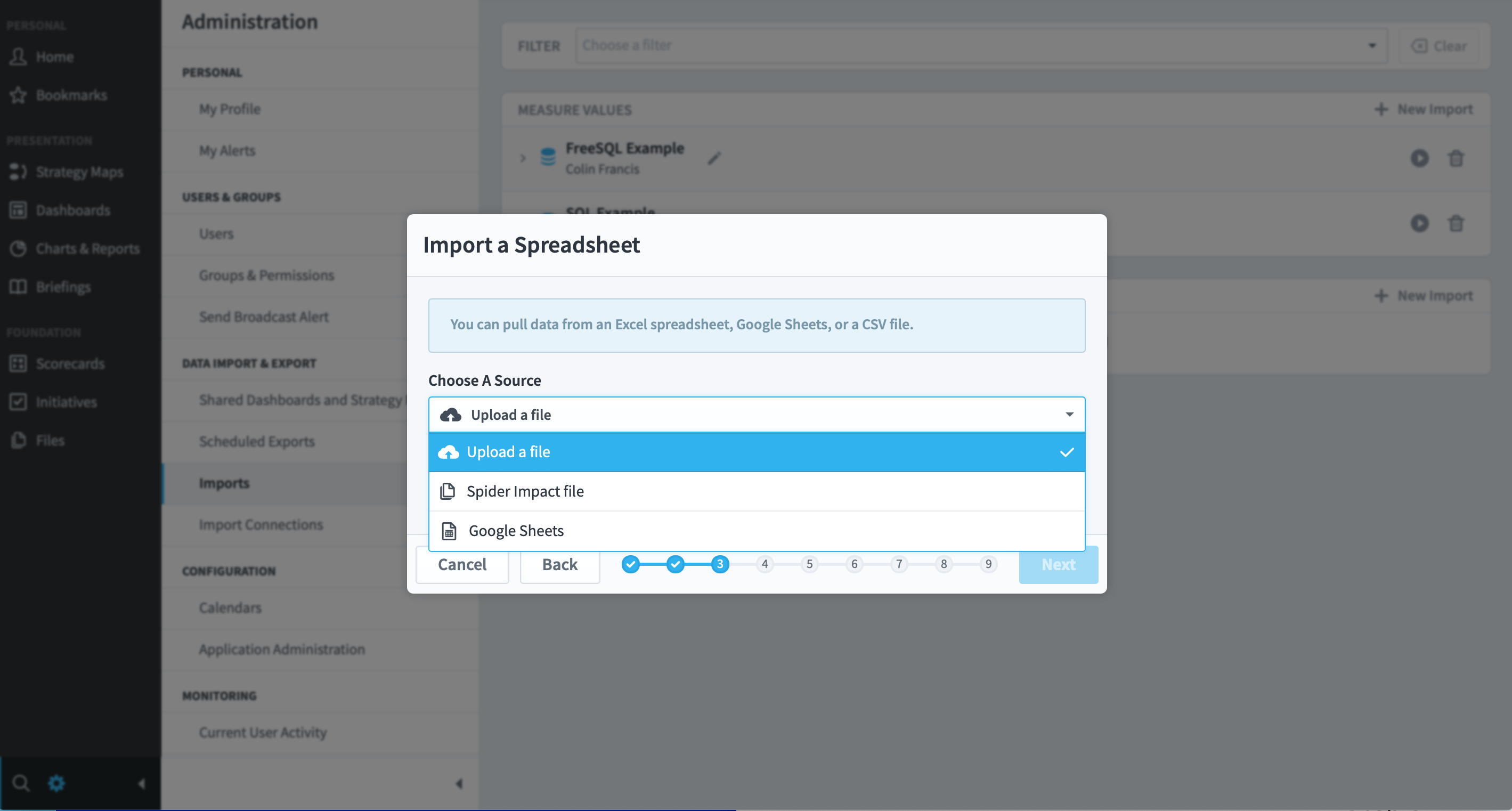The image size is (1512, 811).
Task: Open Current User Activity page
Action: pos(320,733)
